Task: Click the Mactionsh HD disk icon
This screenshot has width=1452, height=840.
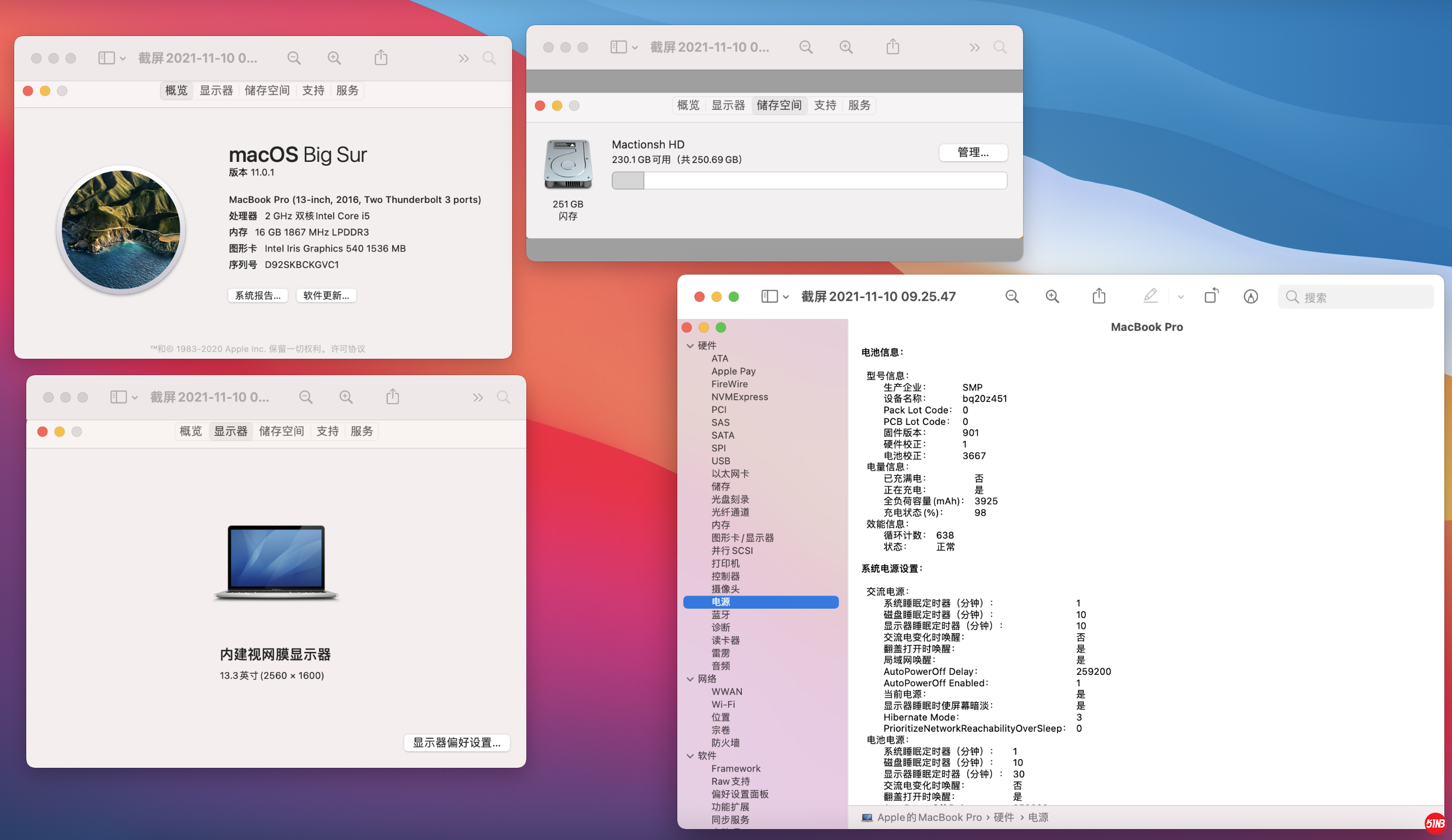Action: (x=568, y=164)
